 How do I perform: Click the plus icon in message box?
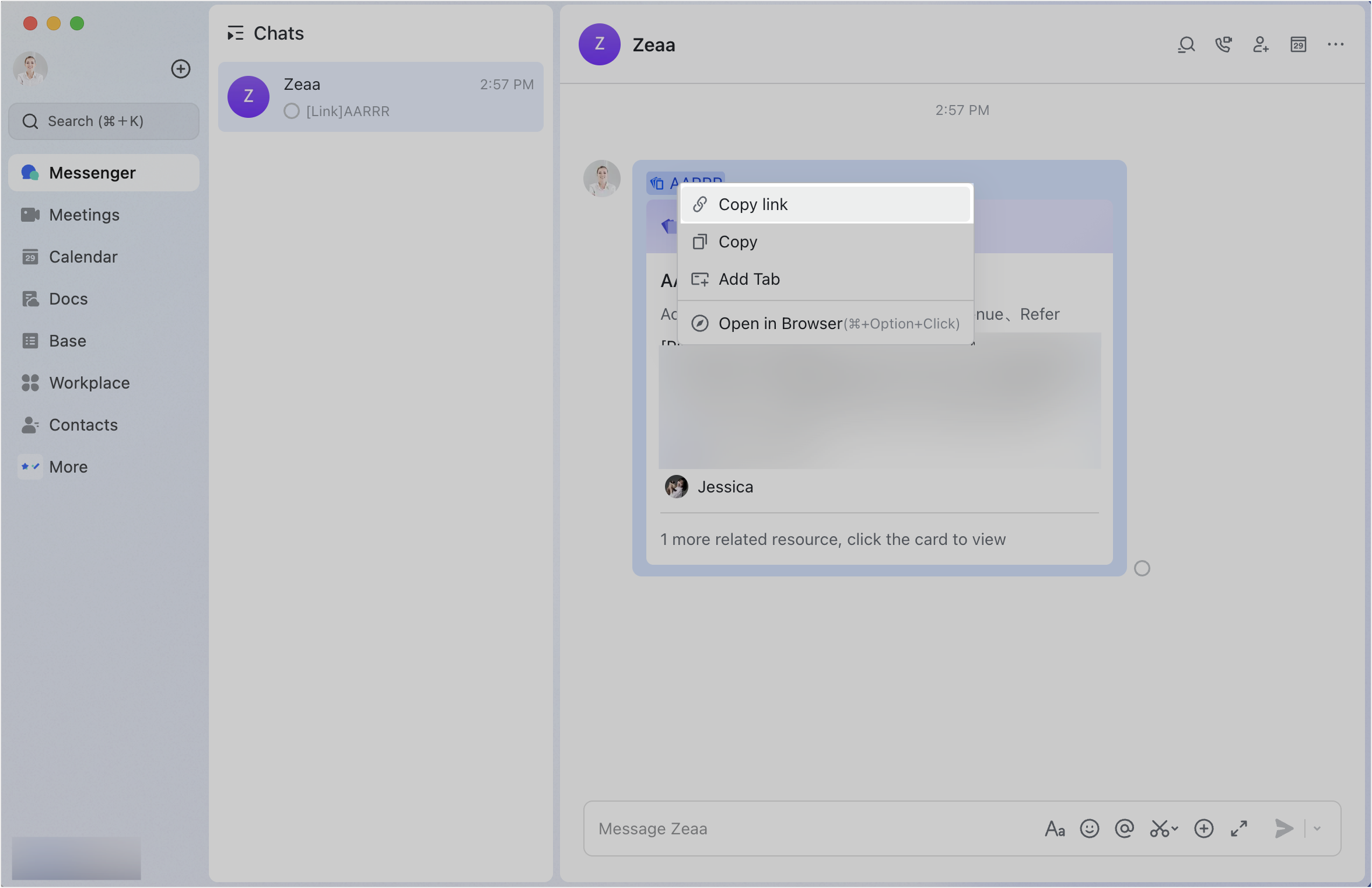[x=1203, y=828]
